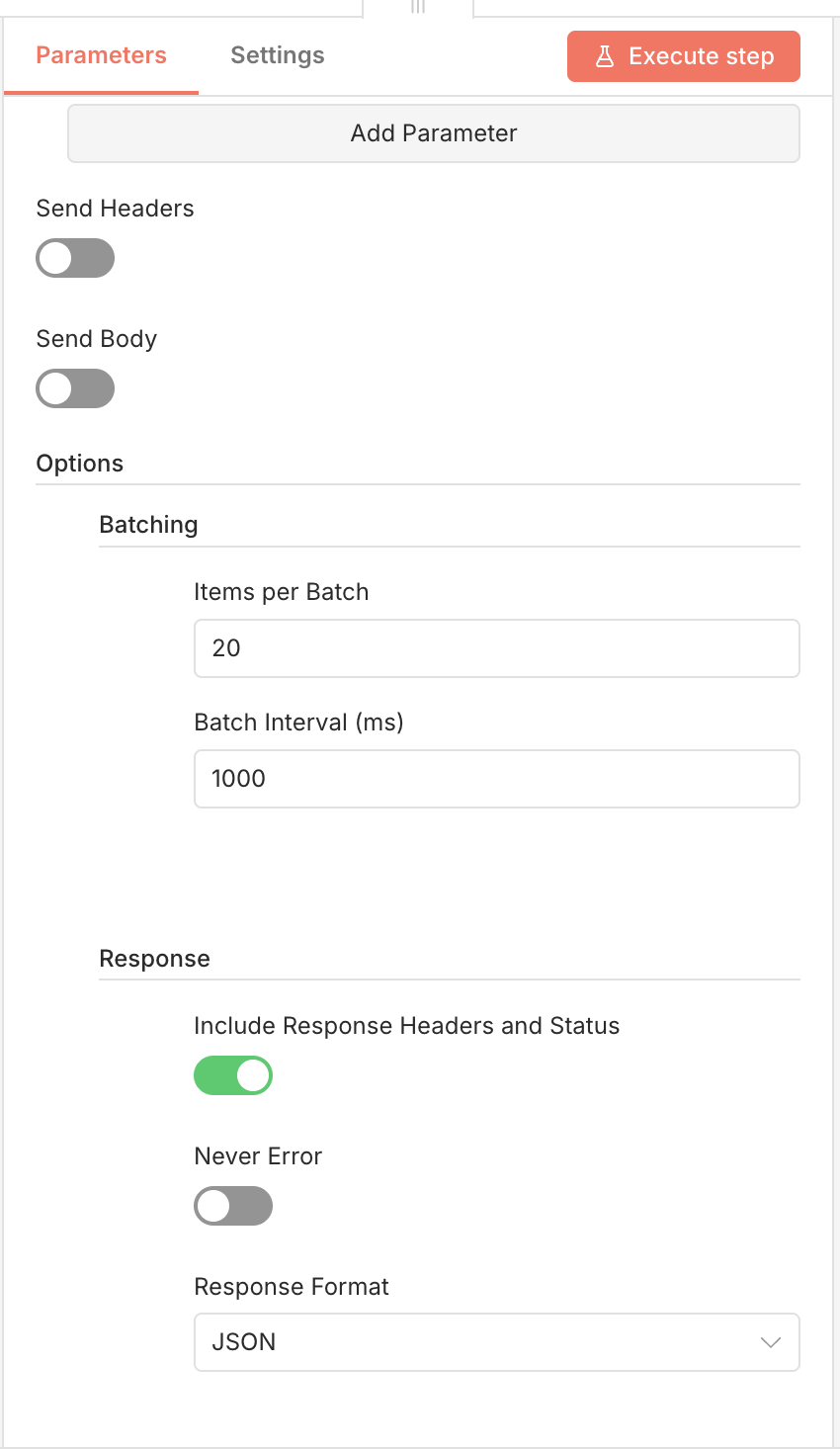Click the flask icon on Execute step
840x1449 pixels.
click(605, 56)
